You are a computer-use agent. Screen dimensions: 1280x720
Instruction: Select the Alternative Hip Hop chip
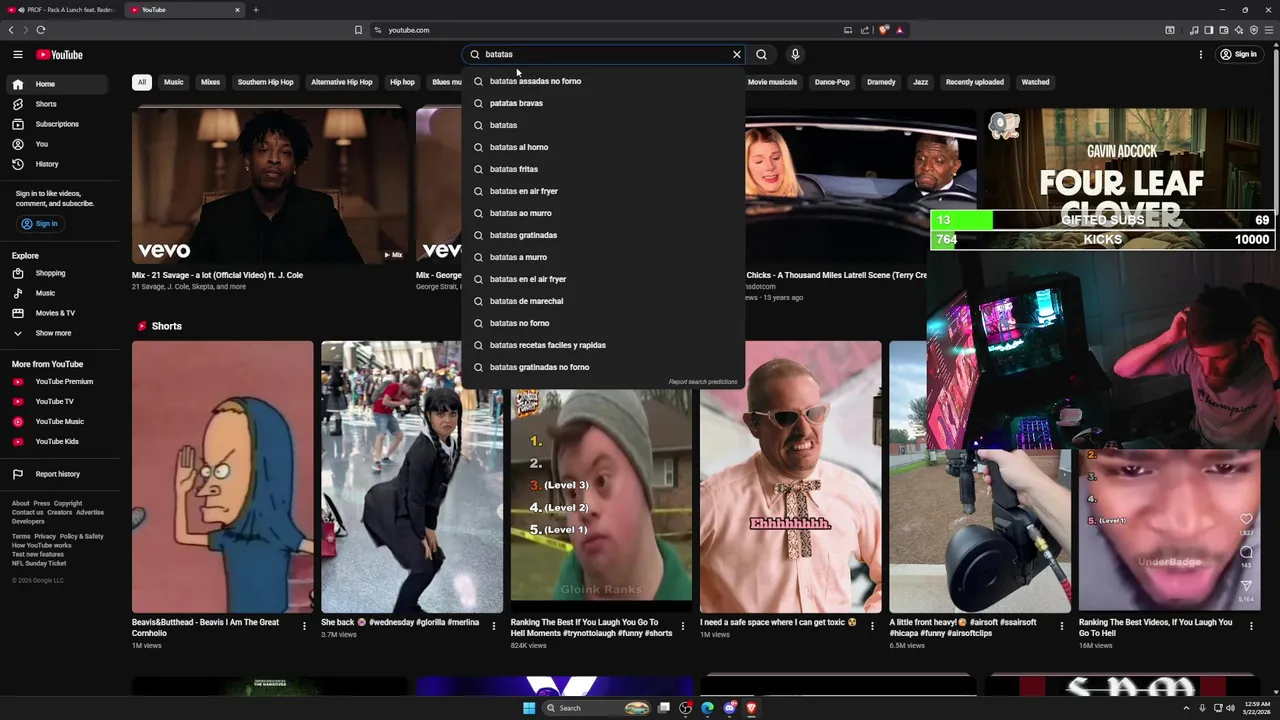(341, 82)
